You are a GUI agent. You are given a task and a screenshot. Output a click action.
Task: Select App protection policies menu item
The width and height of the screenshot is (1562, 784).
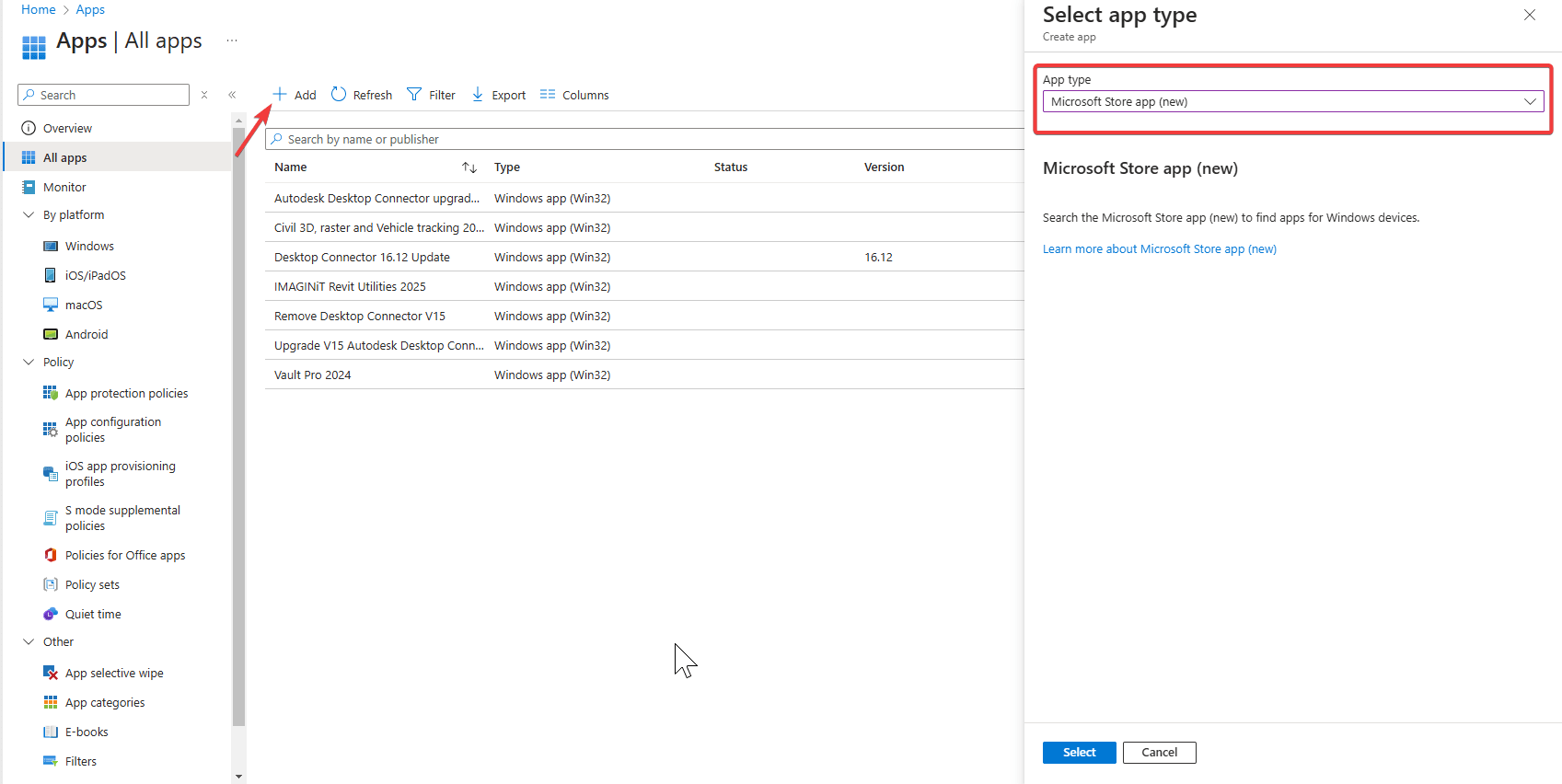click(127, 393)
